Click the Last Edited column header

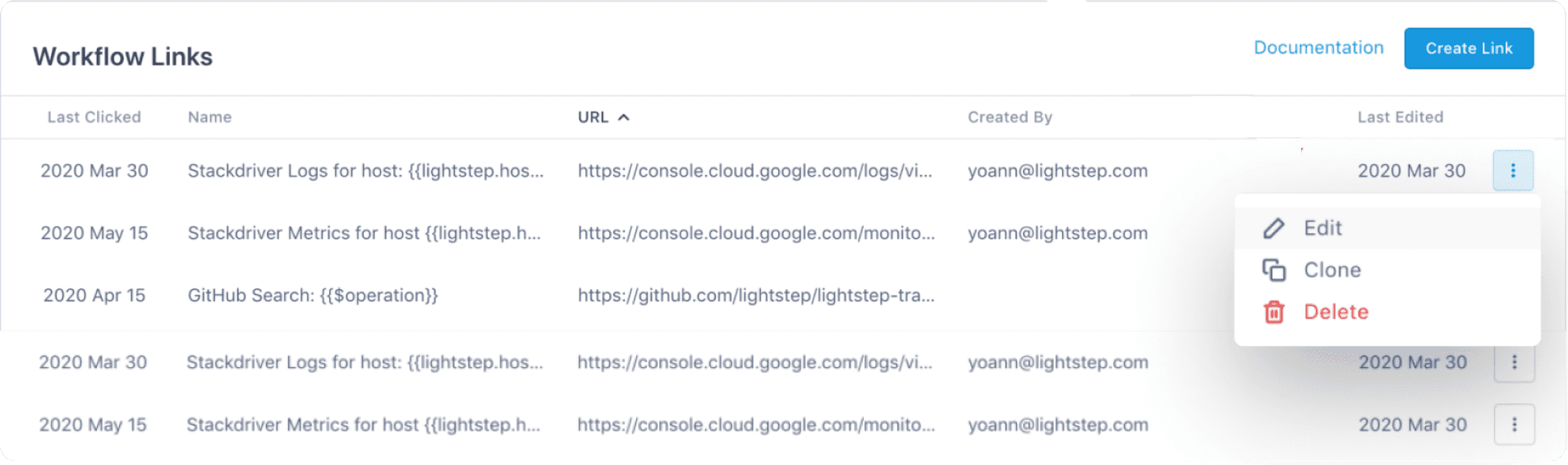1400,117
